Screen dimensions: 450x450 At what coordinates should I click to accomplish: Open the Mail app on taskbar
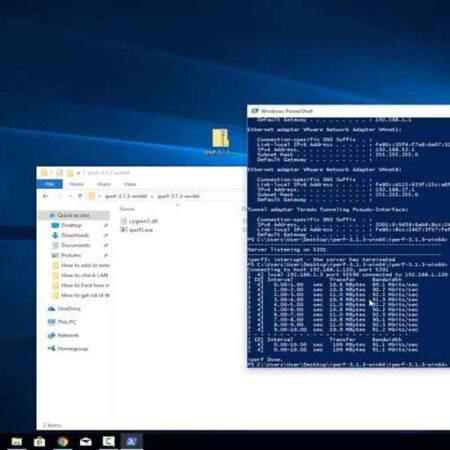[86, 442]
